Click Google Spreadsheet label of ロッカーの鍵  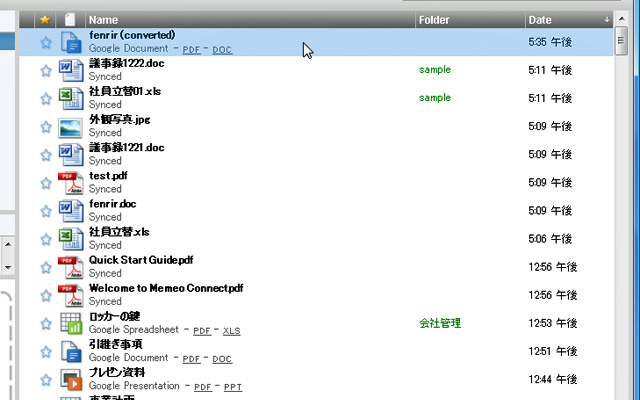pos(134,330)
